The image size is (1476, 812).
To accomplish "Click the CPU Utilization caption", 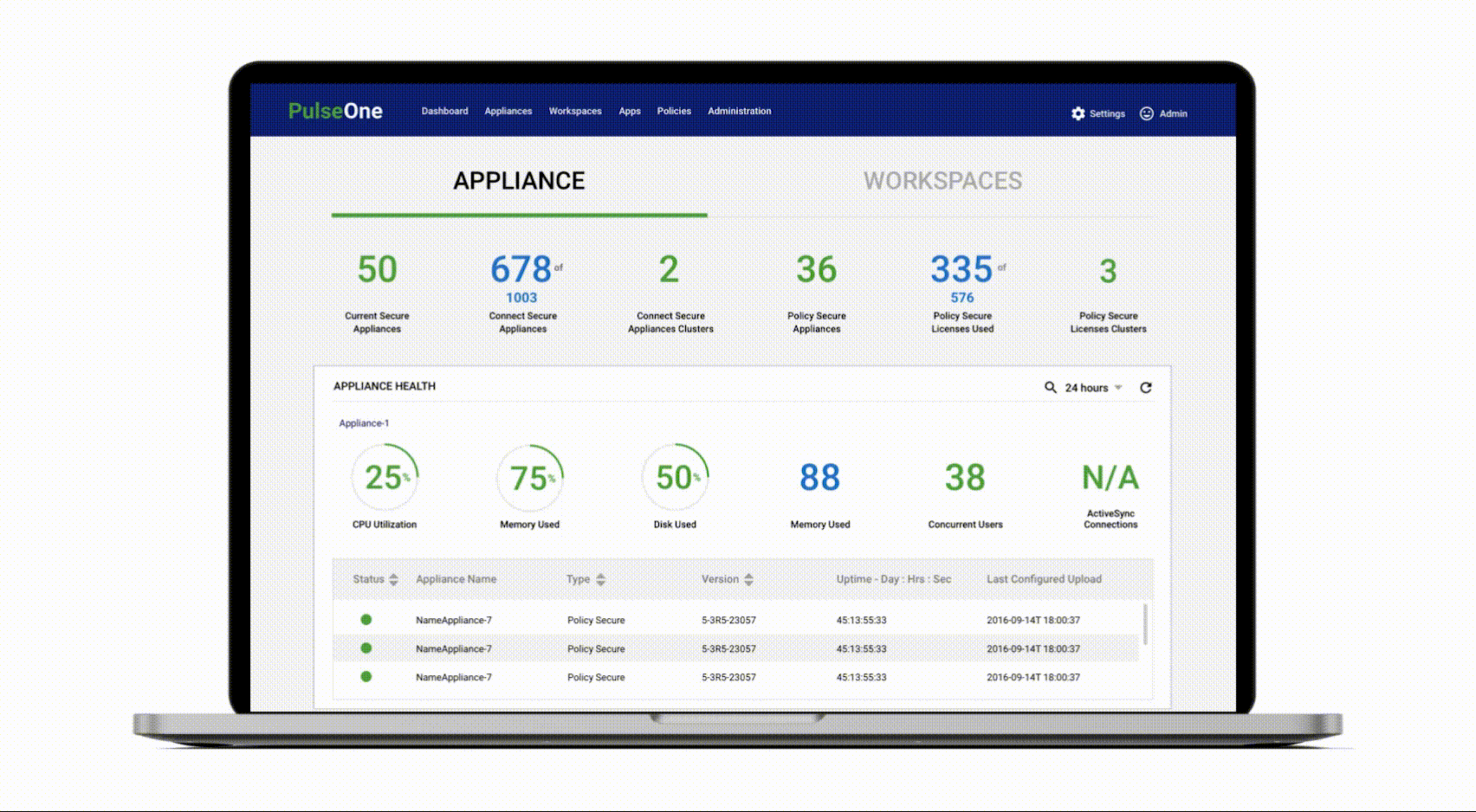I will tap(385, 525).
